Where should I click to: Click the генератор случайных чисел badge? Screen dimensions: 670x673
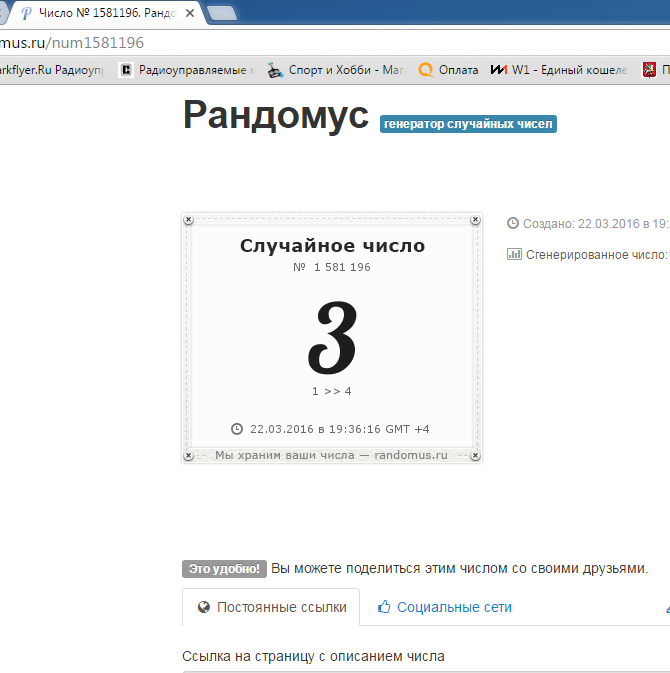[x=468, y=124]
